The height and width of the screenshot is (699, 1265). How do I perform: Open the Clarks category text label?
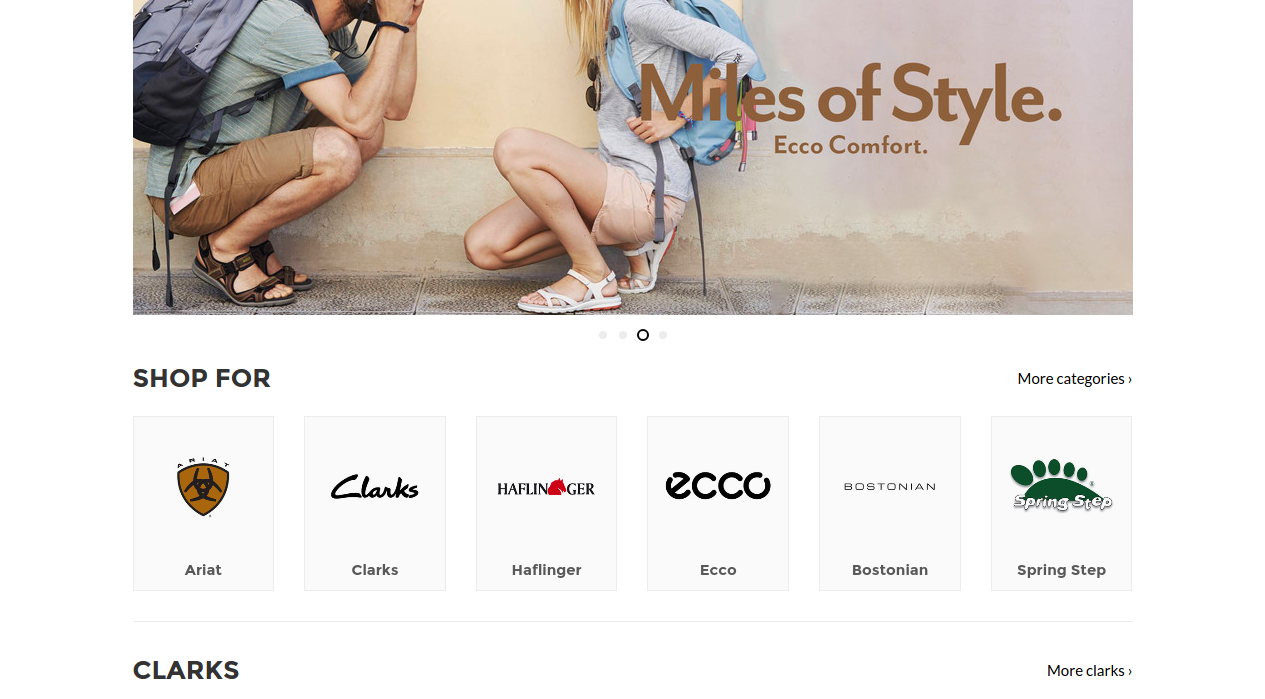point(375,570)
